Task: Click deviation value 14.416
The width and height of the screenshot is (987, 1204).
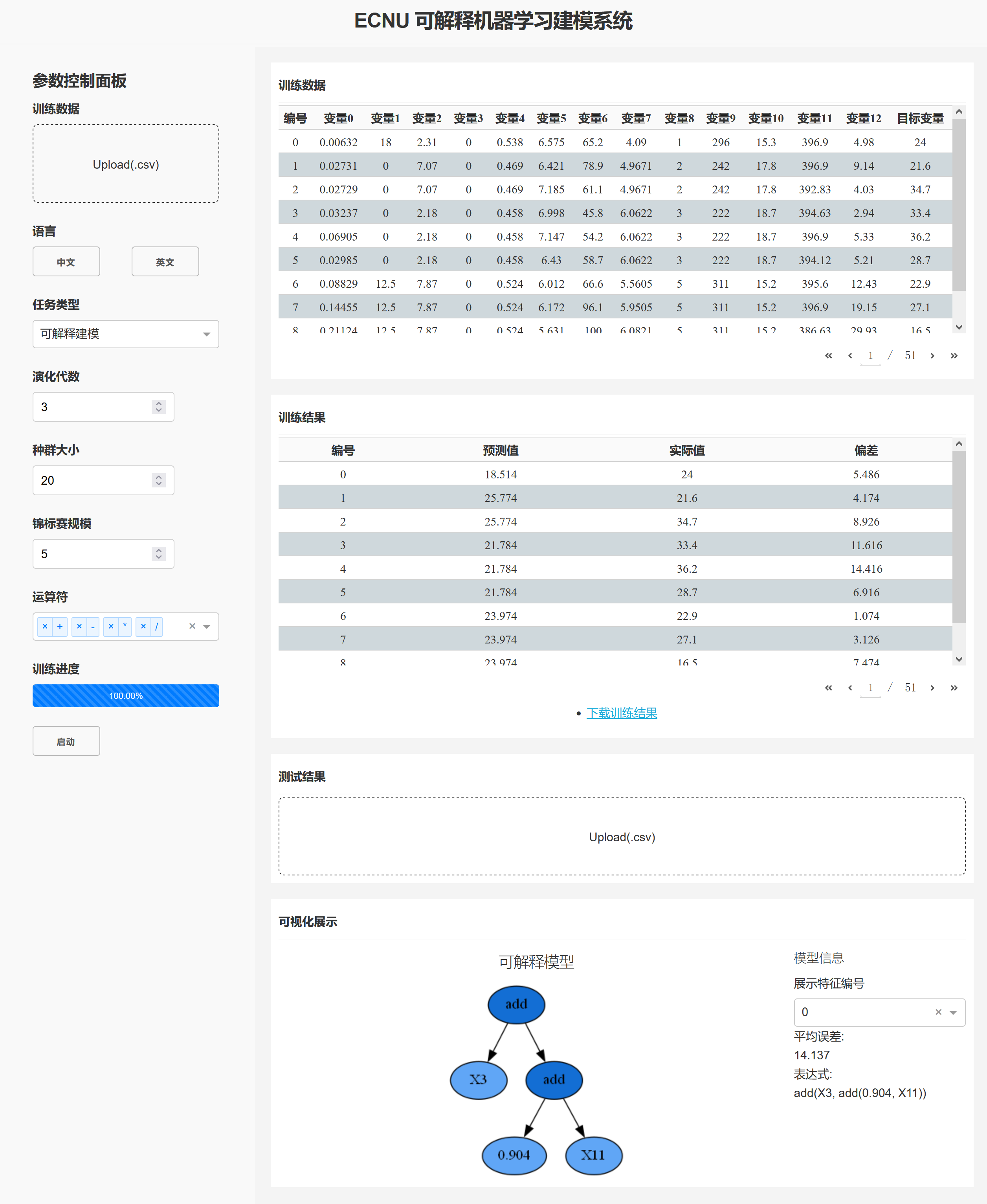Action: pos(866,569)
